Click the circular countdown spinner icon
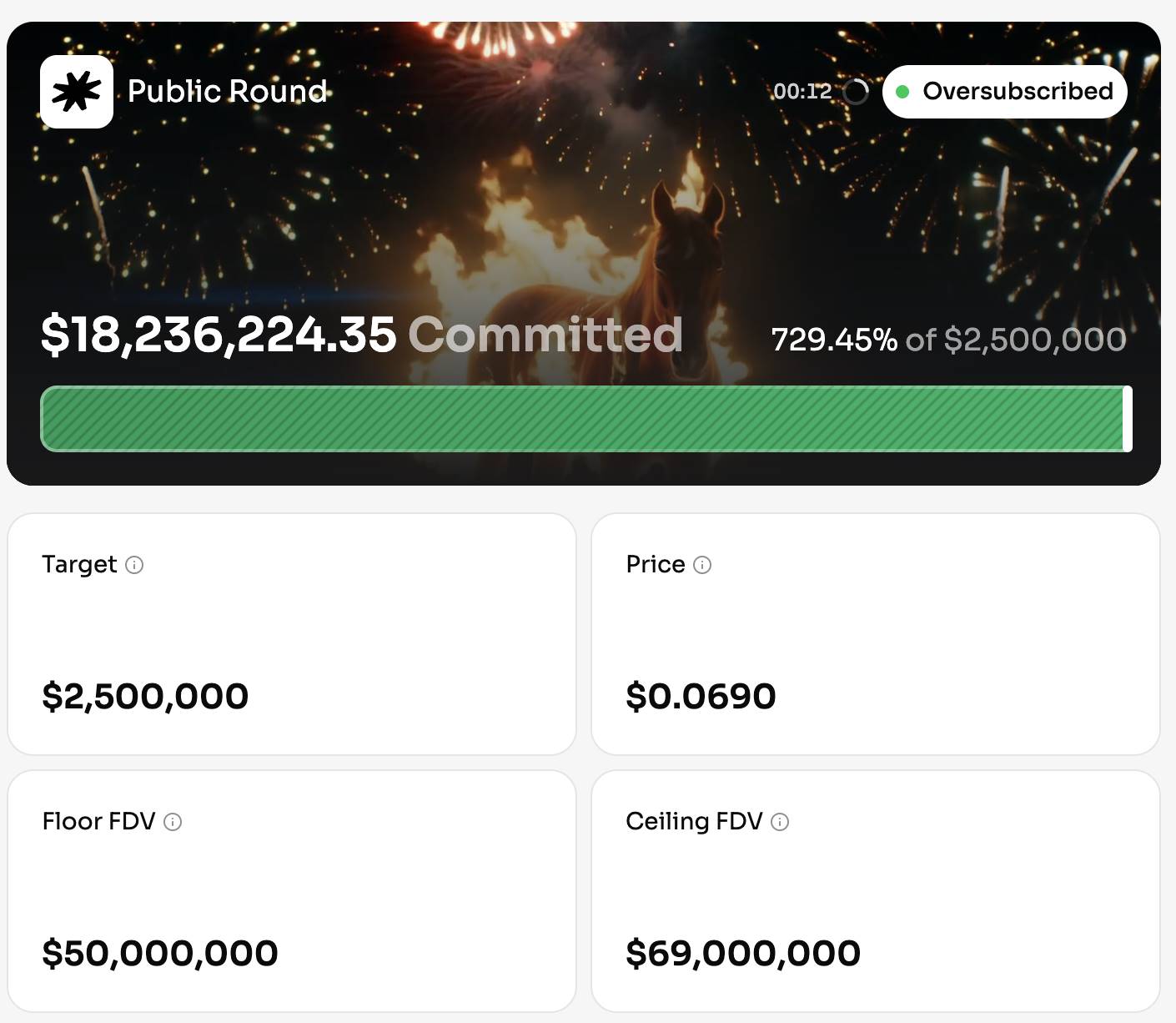 click(856, 92)
